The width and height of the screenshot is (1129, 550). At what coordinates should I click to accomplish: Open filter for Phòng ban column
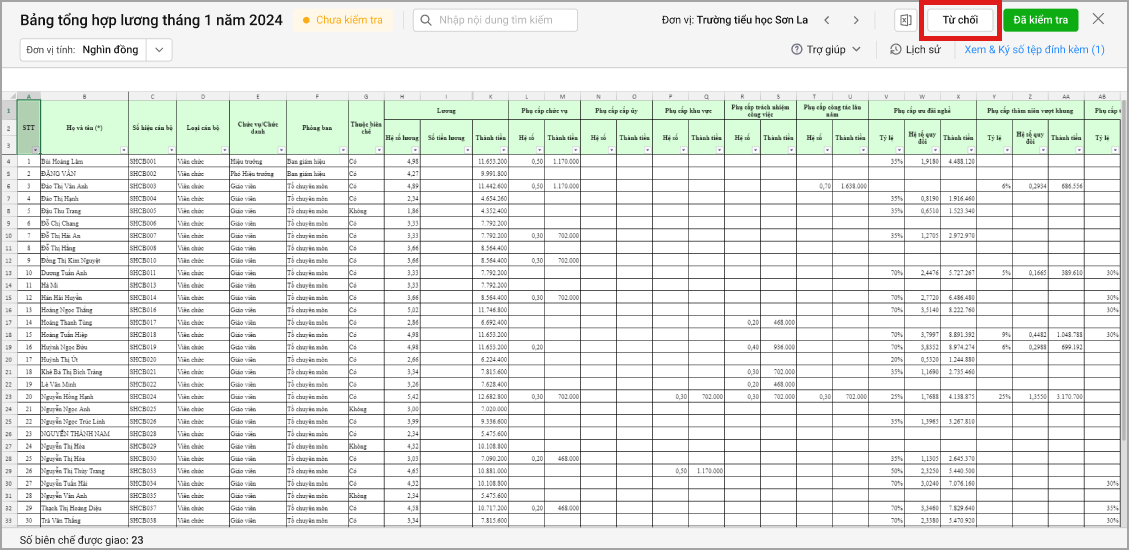coord(343,150)
